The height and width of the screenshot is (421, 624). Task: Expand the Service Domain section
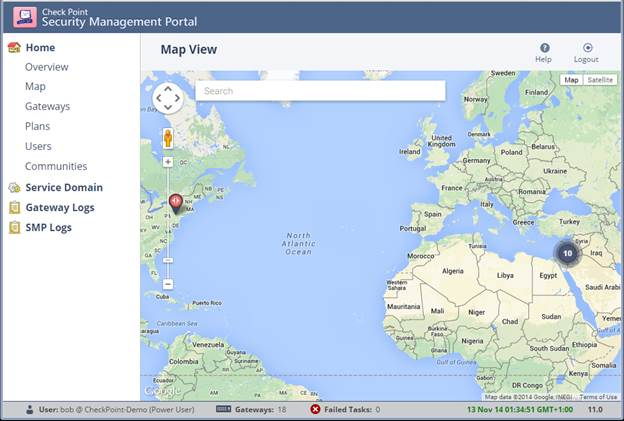pos(64,187)
